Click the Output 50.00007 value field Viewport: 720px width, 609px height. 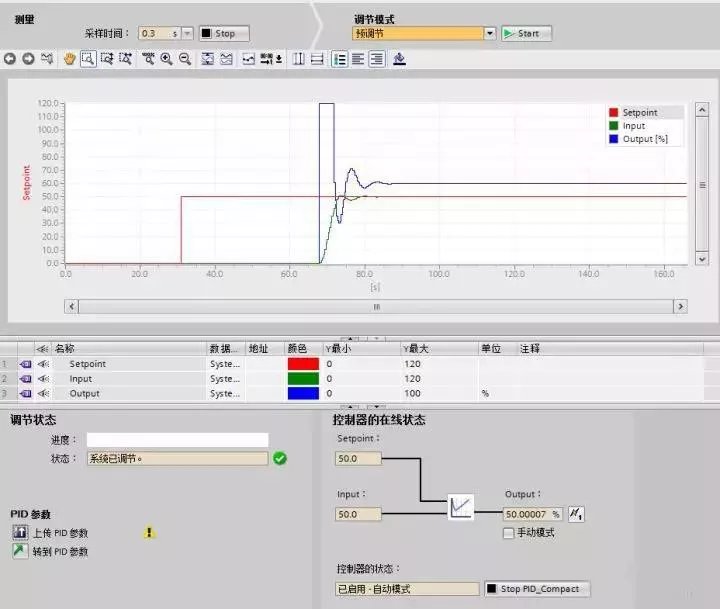[x=532, y=514]
